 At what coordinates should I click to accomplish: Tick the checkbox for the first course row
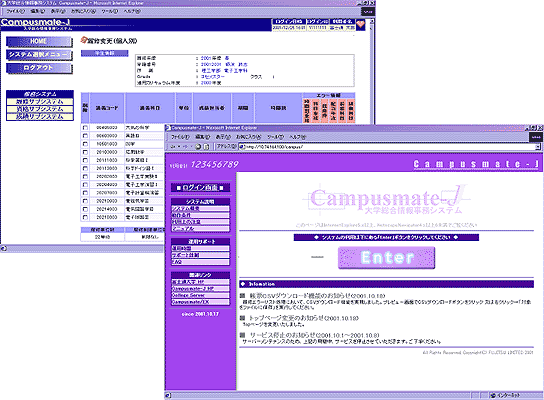85,127
